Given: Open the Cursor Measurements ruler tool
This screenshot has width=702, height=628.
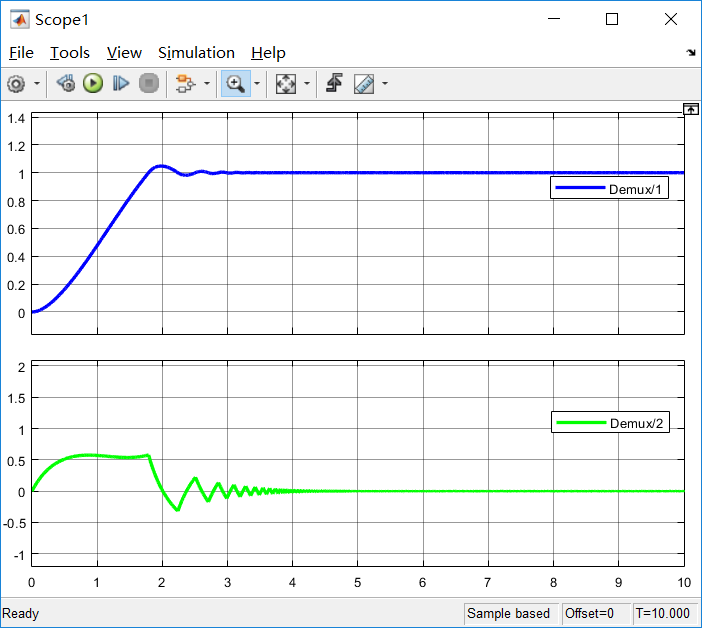Looking at the screenshot, I should point(364,84).
